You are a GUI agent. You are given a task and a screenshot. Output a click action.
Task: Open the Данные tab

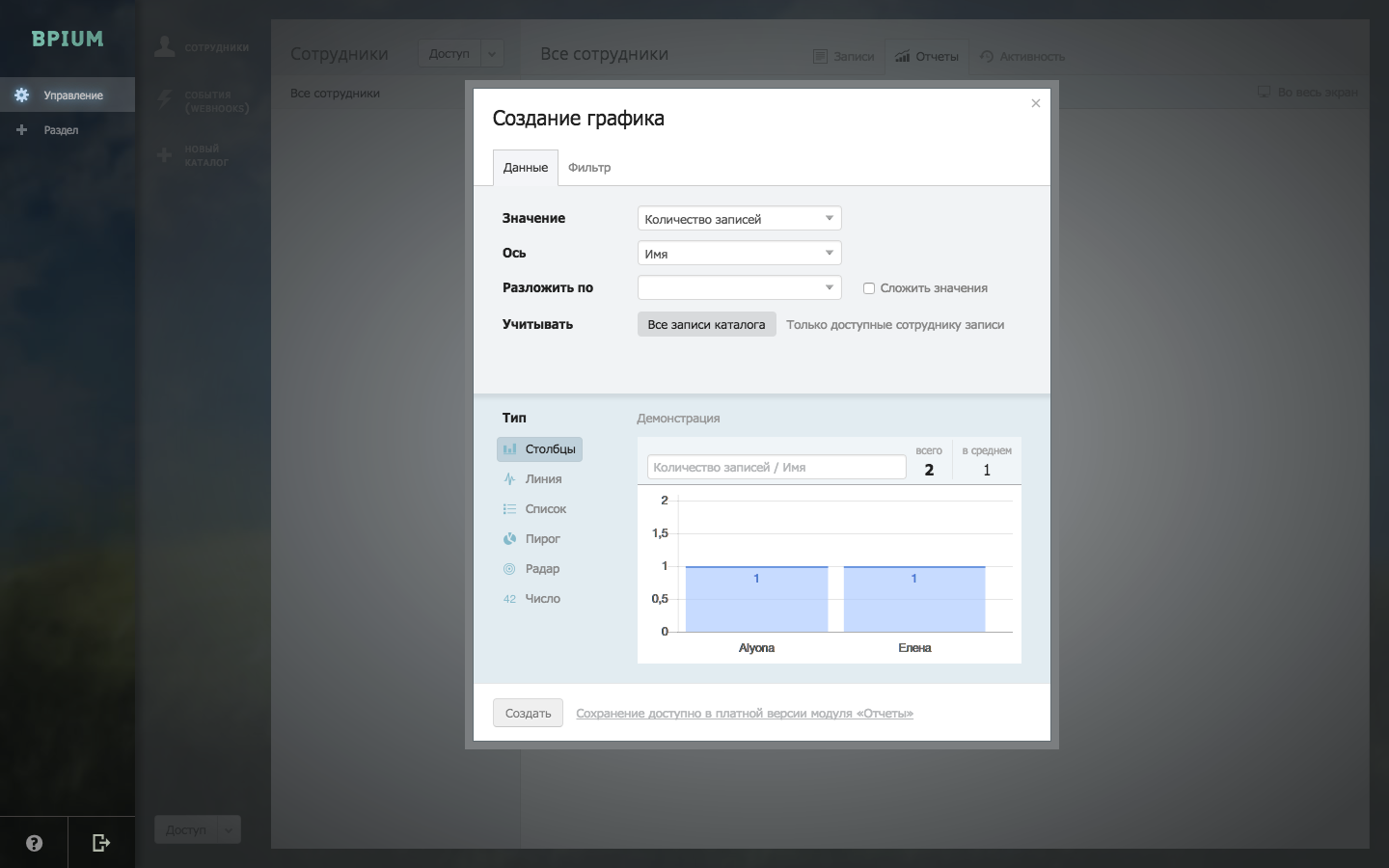(x=525, y=168)
